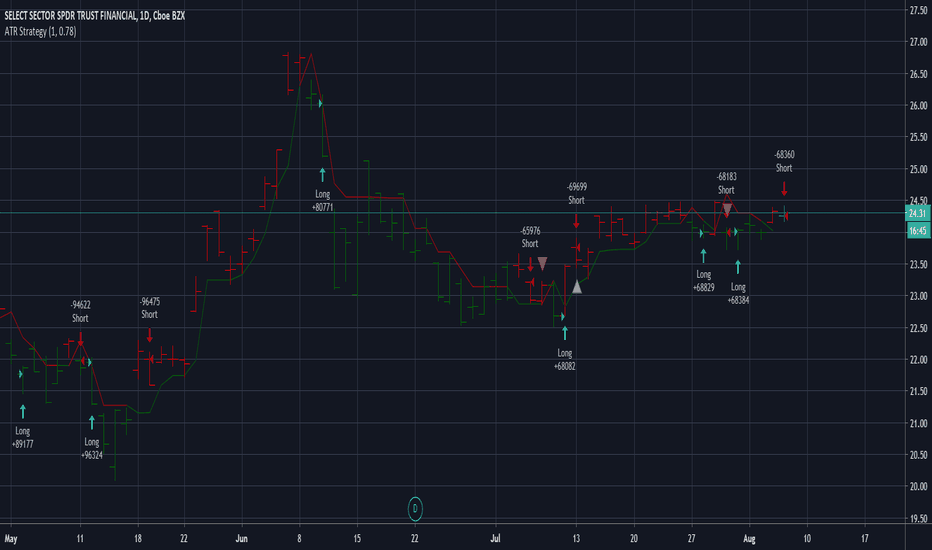Viewport: 932px width, 550px height.
Task: Click the red down arrow below Short -65976
Action: click(x=531, y=265)
